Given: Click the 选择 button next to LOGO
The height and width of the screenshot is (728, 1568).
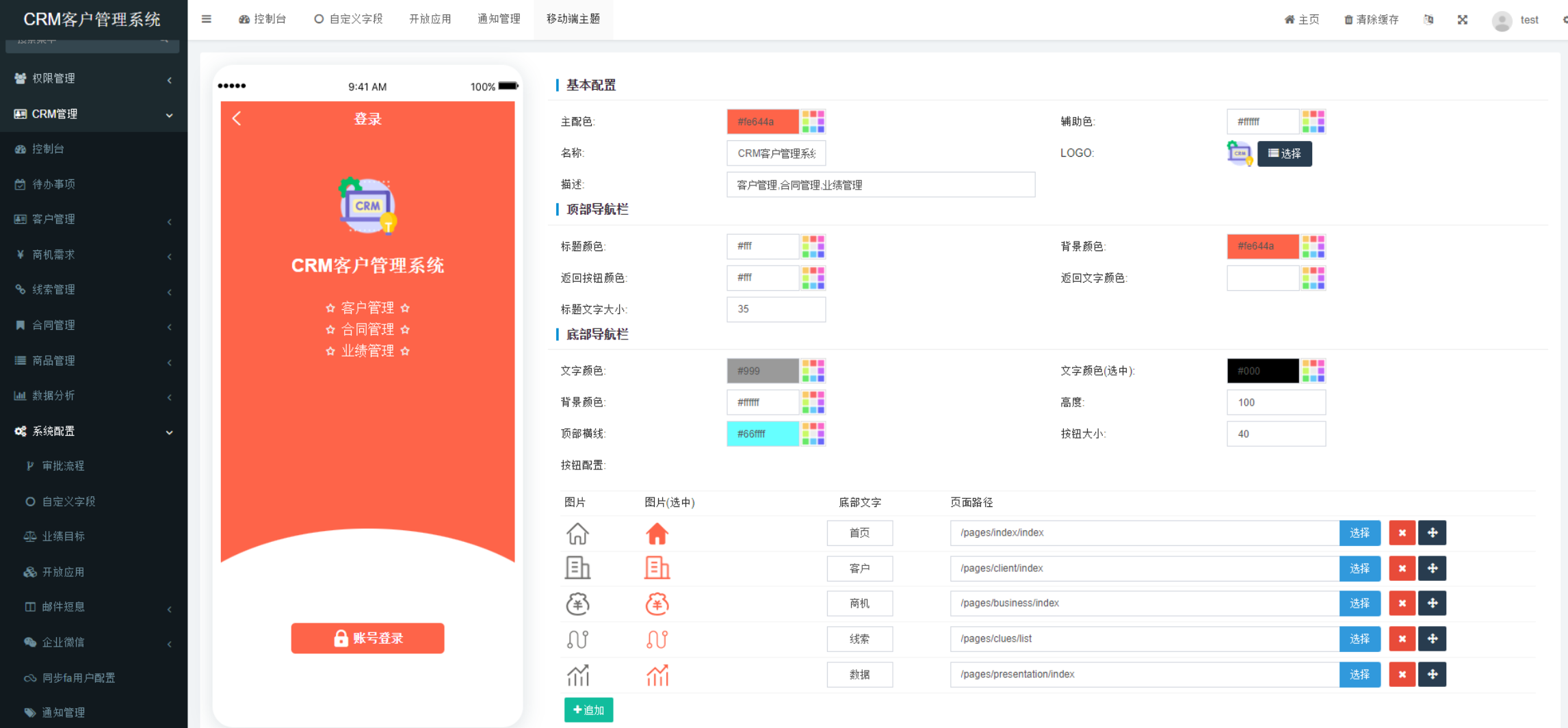Looking at the screenshot, I should coord(1284,154).
